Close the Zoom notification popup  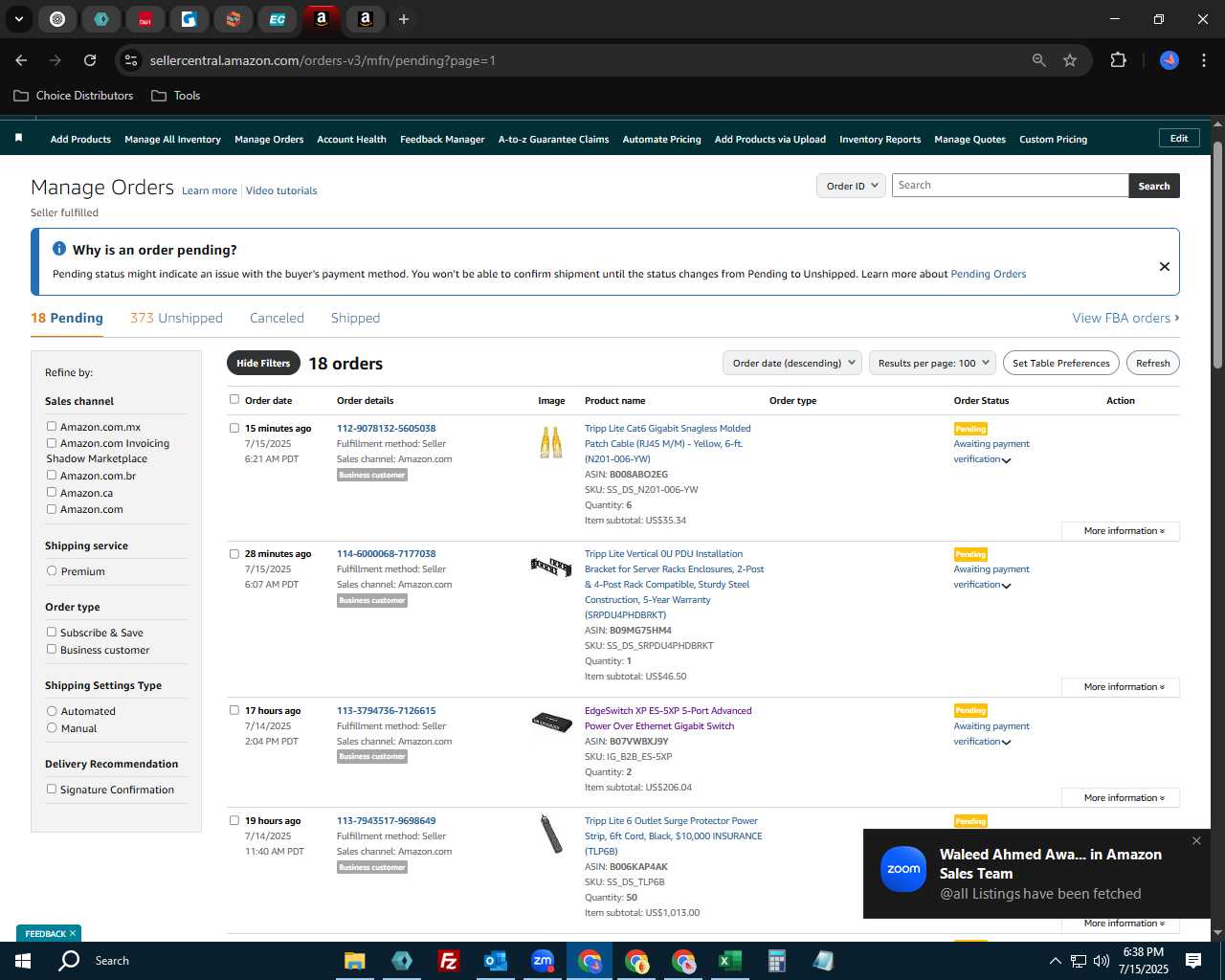click(1196, 841)
